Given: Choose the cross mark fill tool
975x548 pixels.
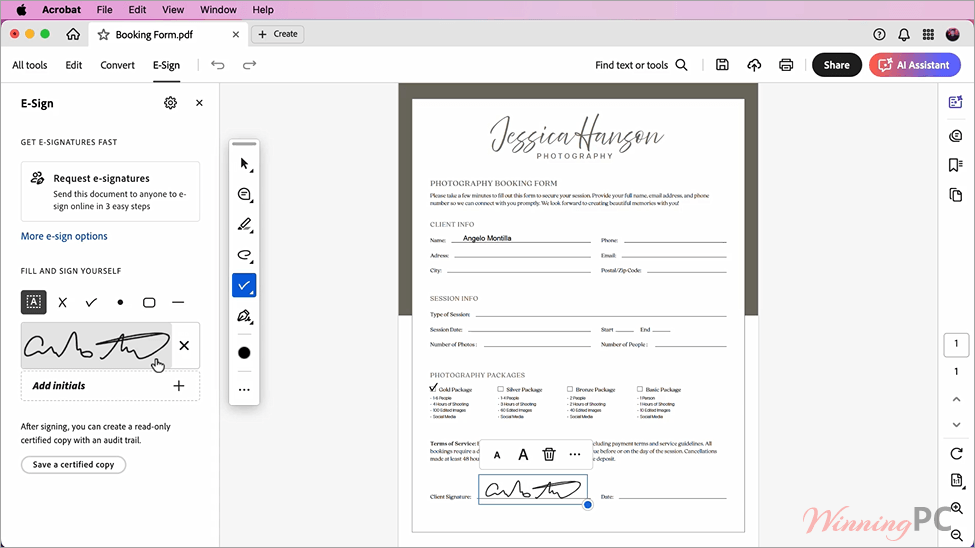Looking at the screenshot, I should tap(62, 302).
